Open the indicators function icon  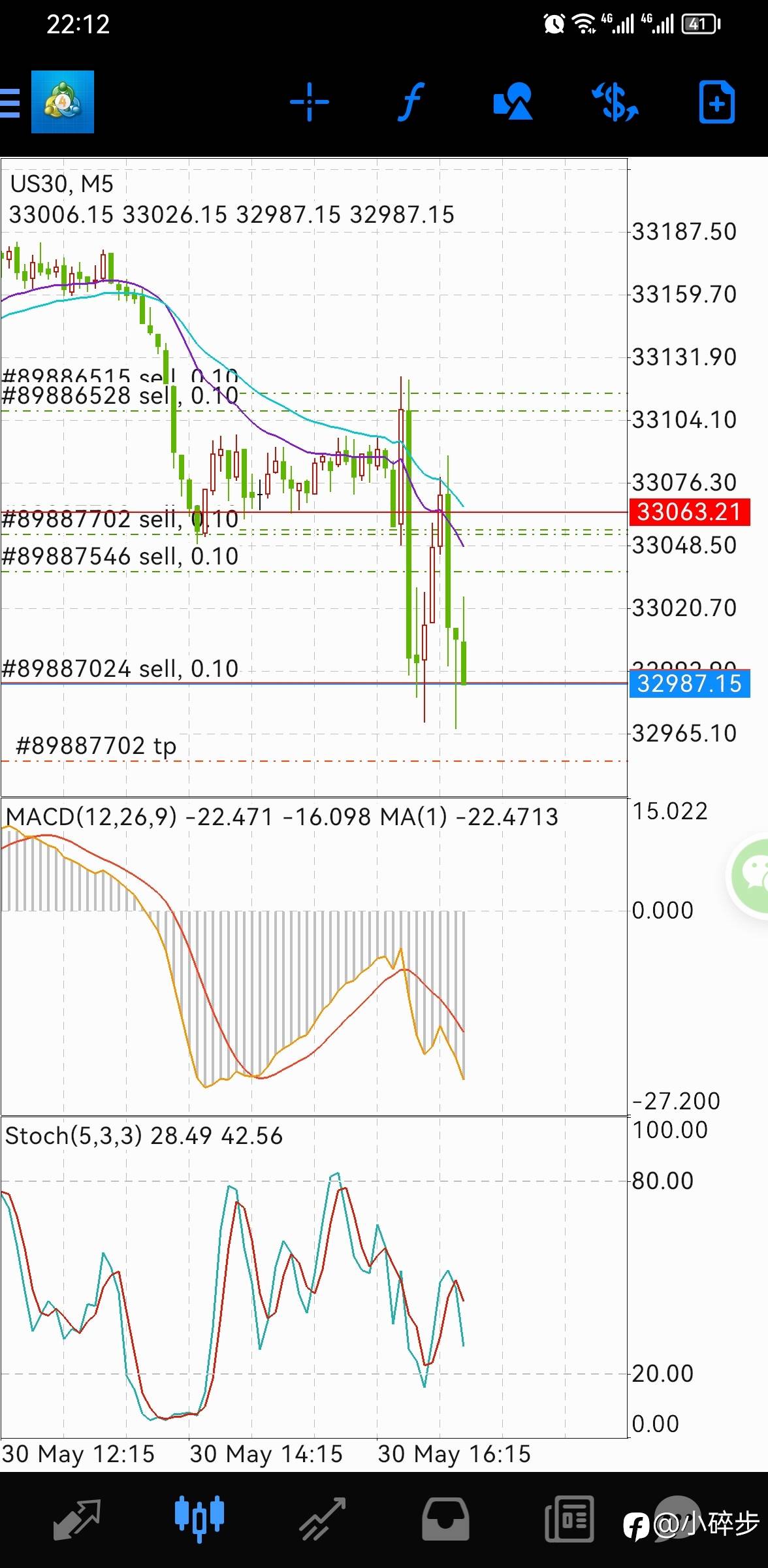(411, 102)
